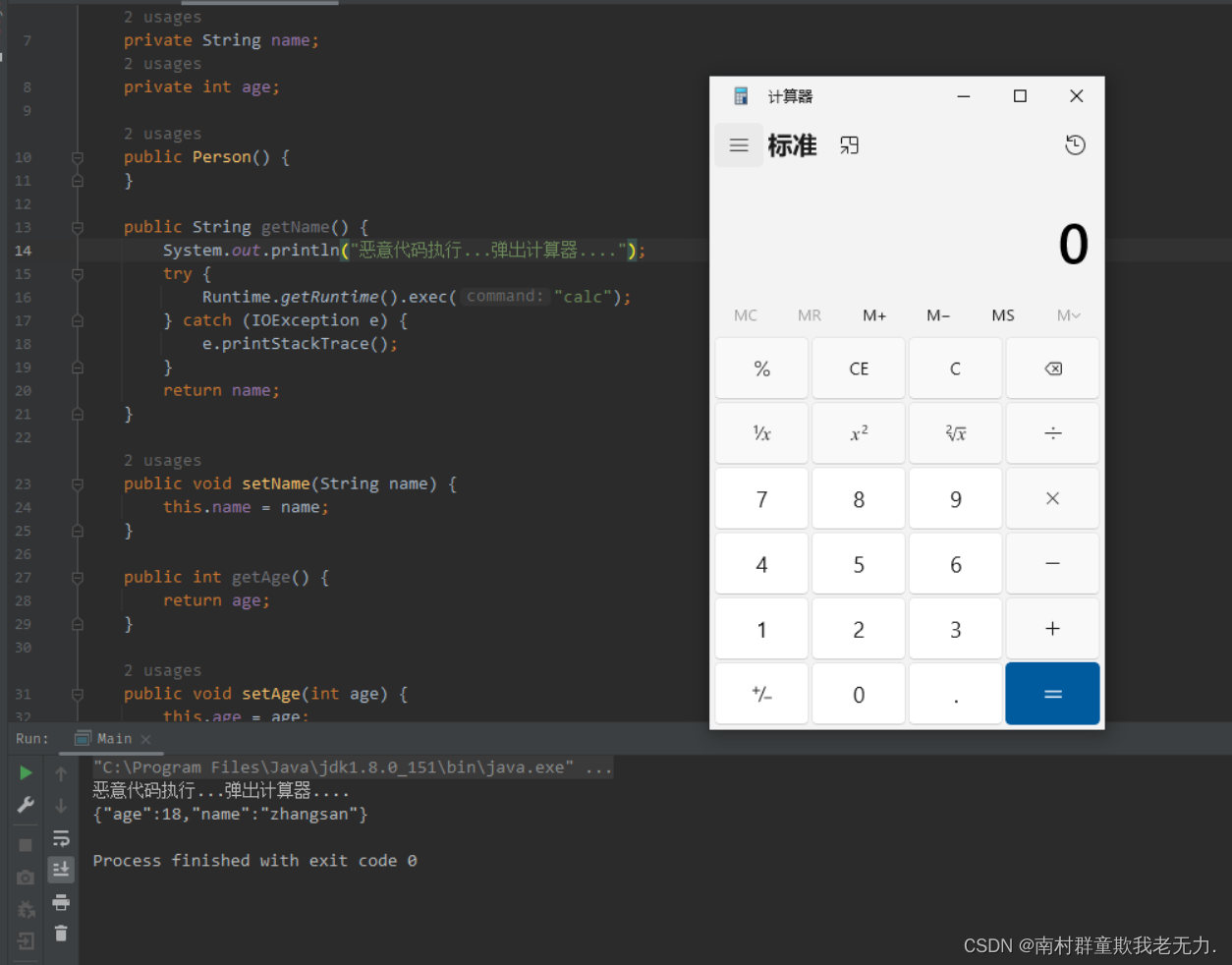Click line number 14 in gutter
The image size is (1232, 965).
[23, 251]
